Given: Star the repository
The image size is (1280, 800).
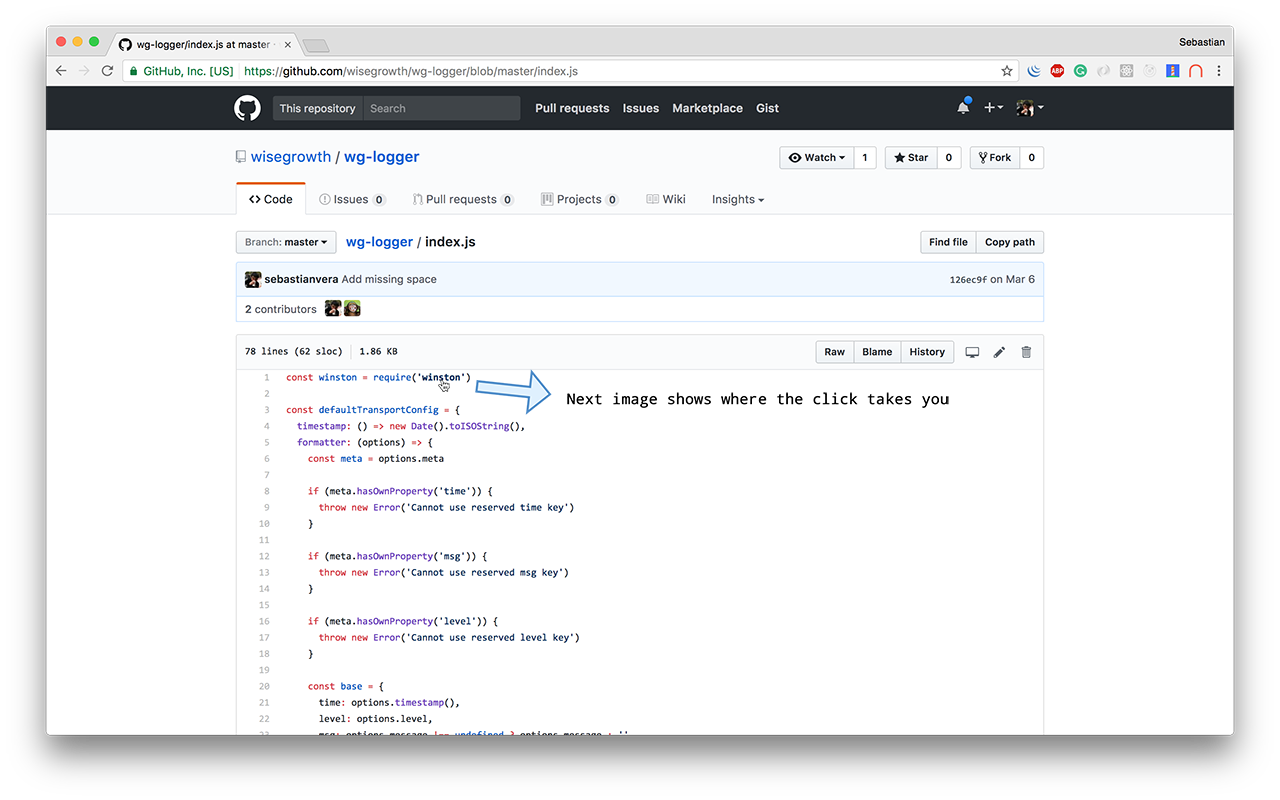Looking at the screenshot, I should point(911,157).
